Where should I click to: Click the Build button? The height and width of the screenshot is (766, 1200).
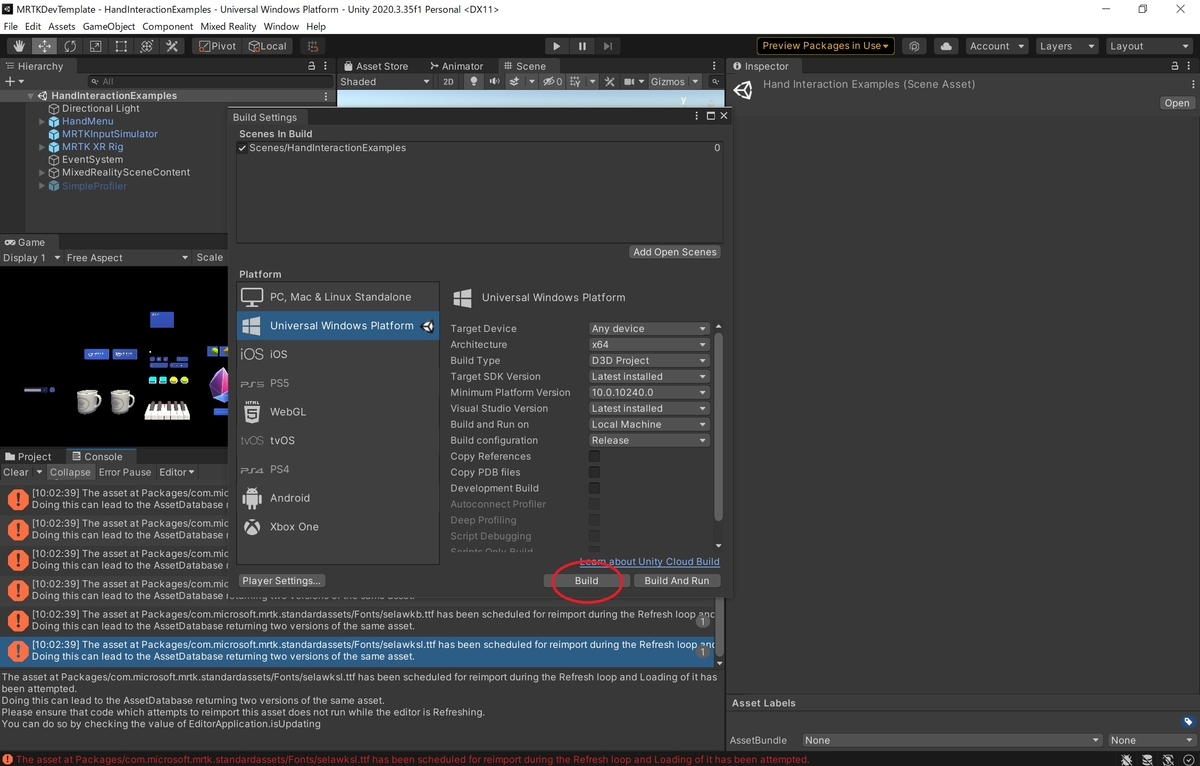click(x=586, y=581)
